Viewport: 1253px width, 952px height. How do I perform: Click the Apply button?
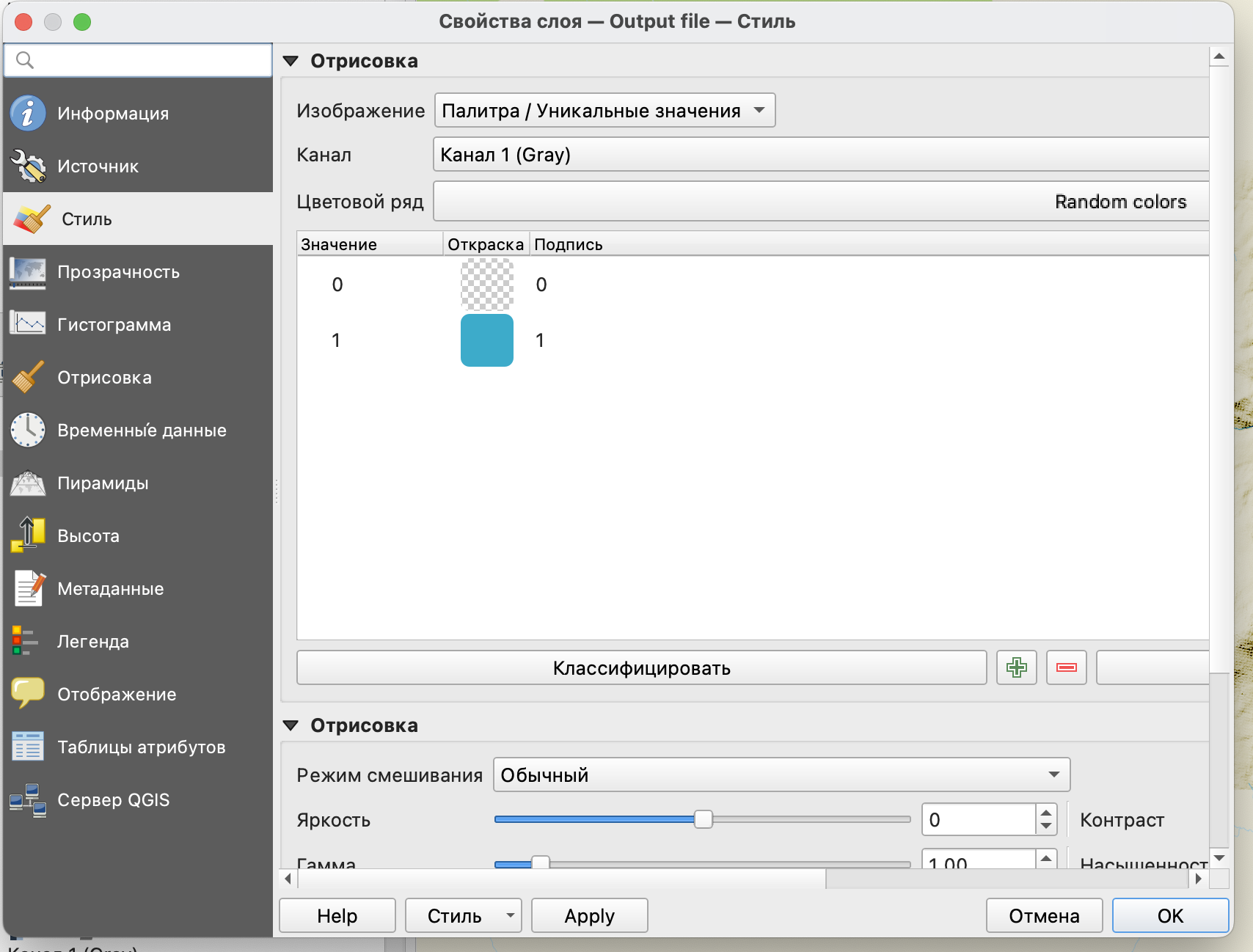point(589,915)
